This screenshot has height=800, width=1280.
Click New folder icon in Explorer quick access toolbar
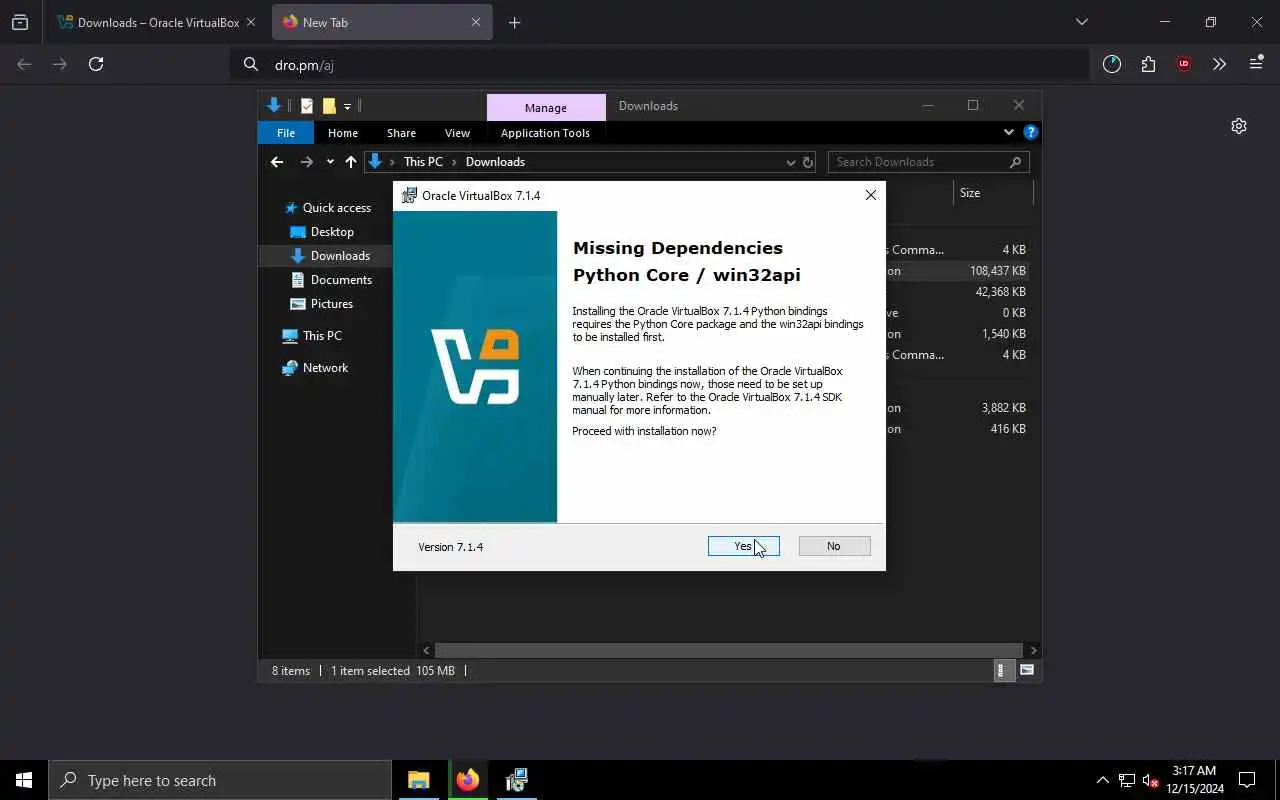[329, 106]
